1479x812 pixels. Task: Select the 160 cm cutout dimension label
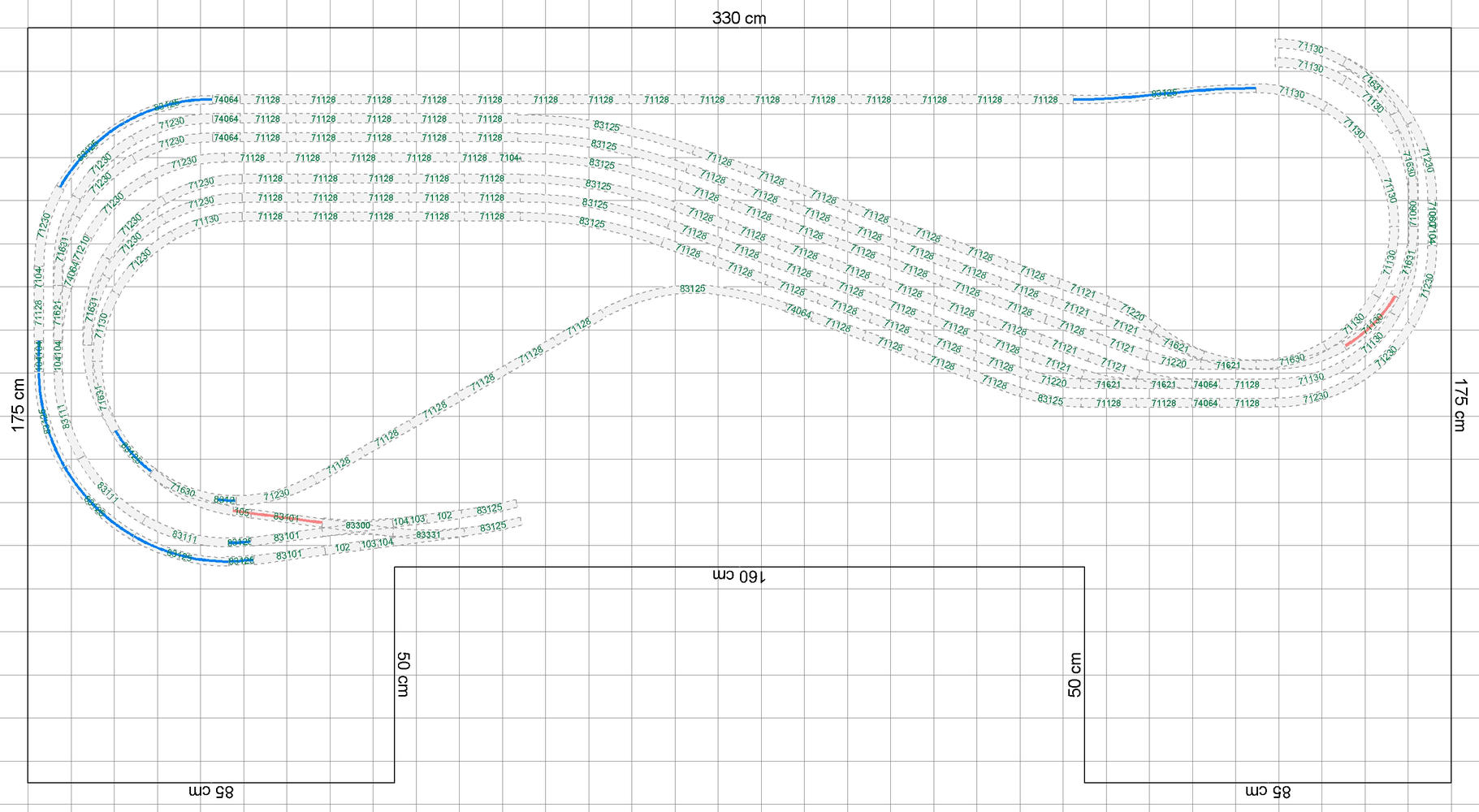pyautogui.click(x=738, y=576)
